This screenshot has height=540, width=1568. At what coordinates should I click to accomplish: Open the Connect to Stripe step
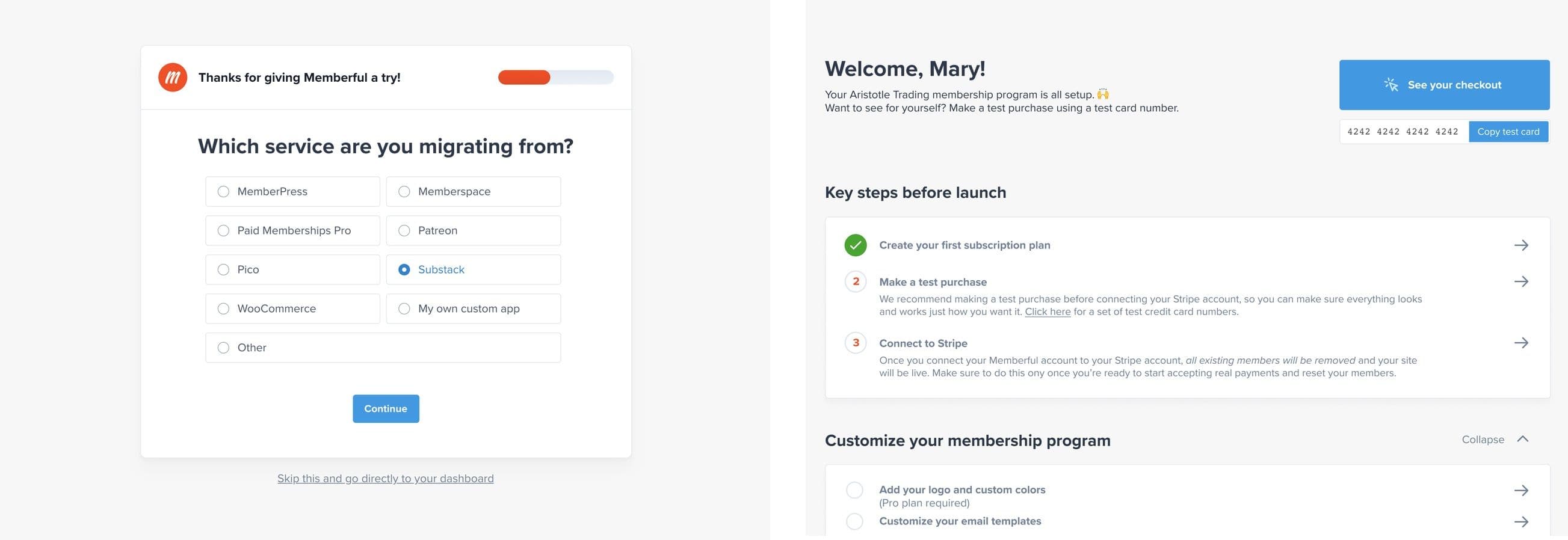point(923,342)
